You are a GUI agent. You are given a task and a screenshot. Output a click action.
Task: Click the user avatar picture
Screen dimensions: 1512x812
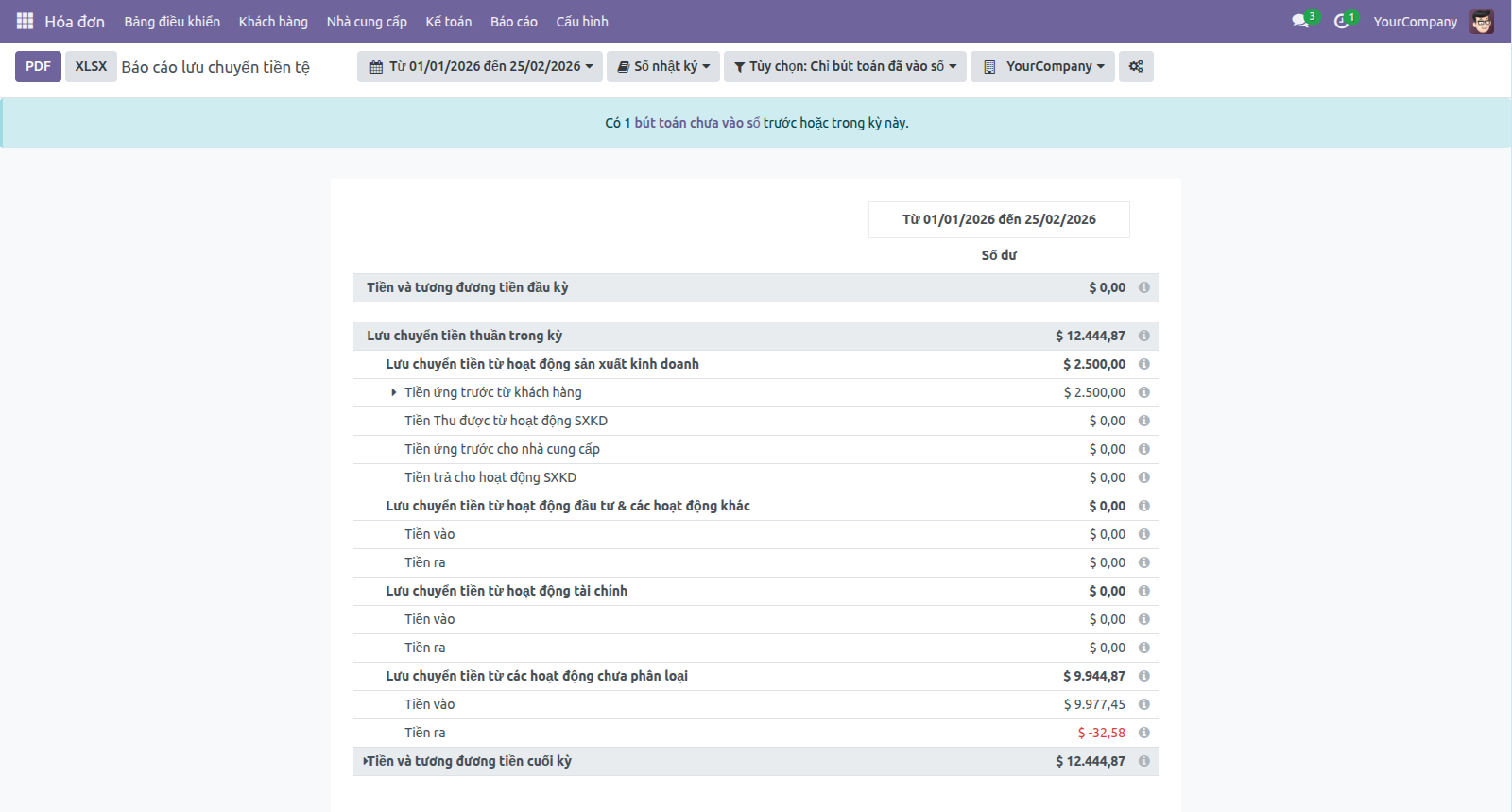[1482, 21]
